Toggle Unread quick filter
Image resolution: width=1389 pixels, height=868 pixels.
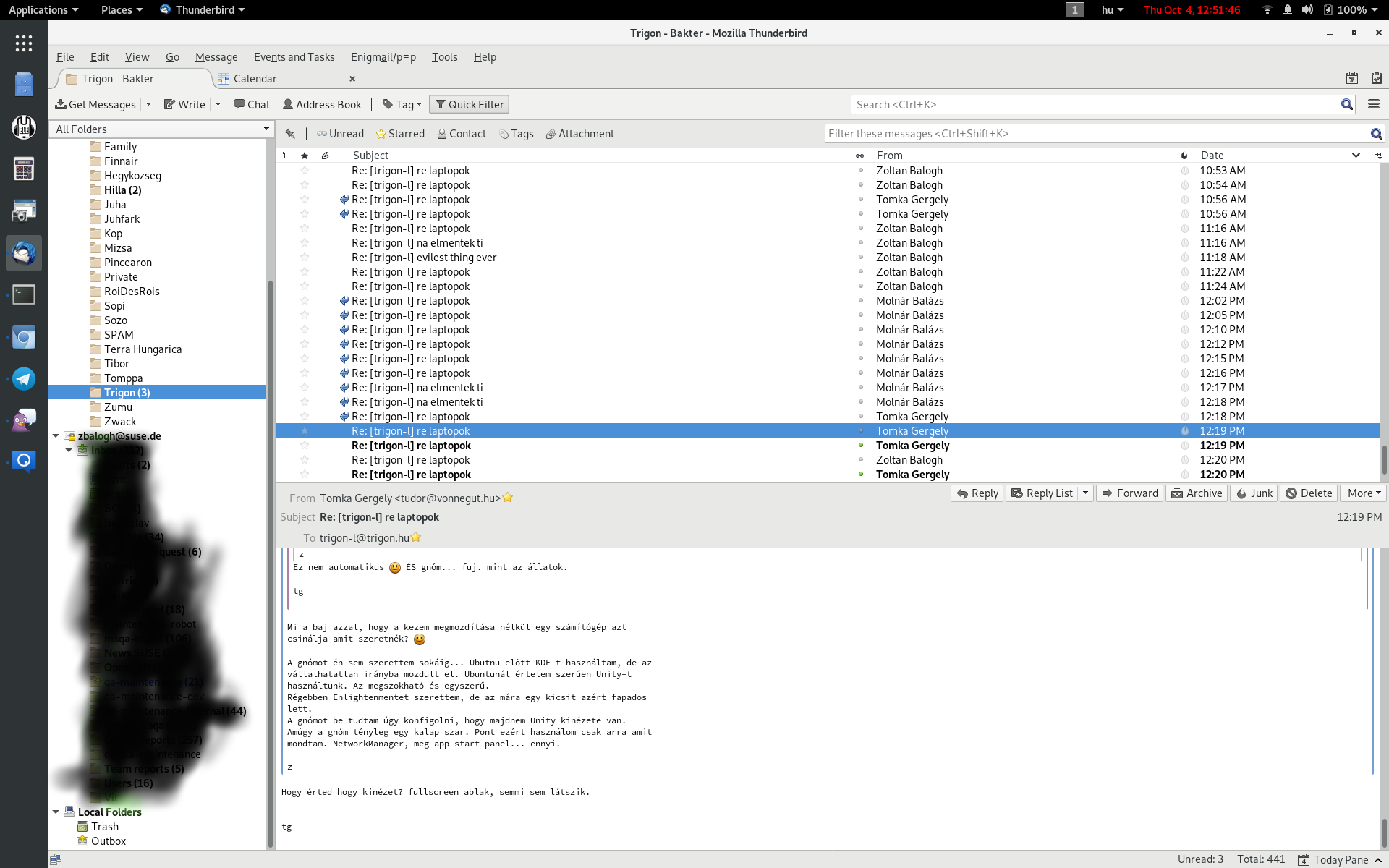tap(340, 134)
